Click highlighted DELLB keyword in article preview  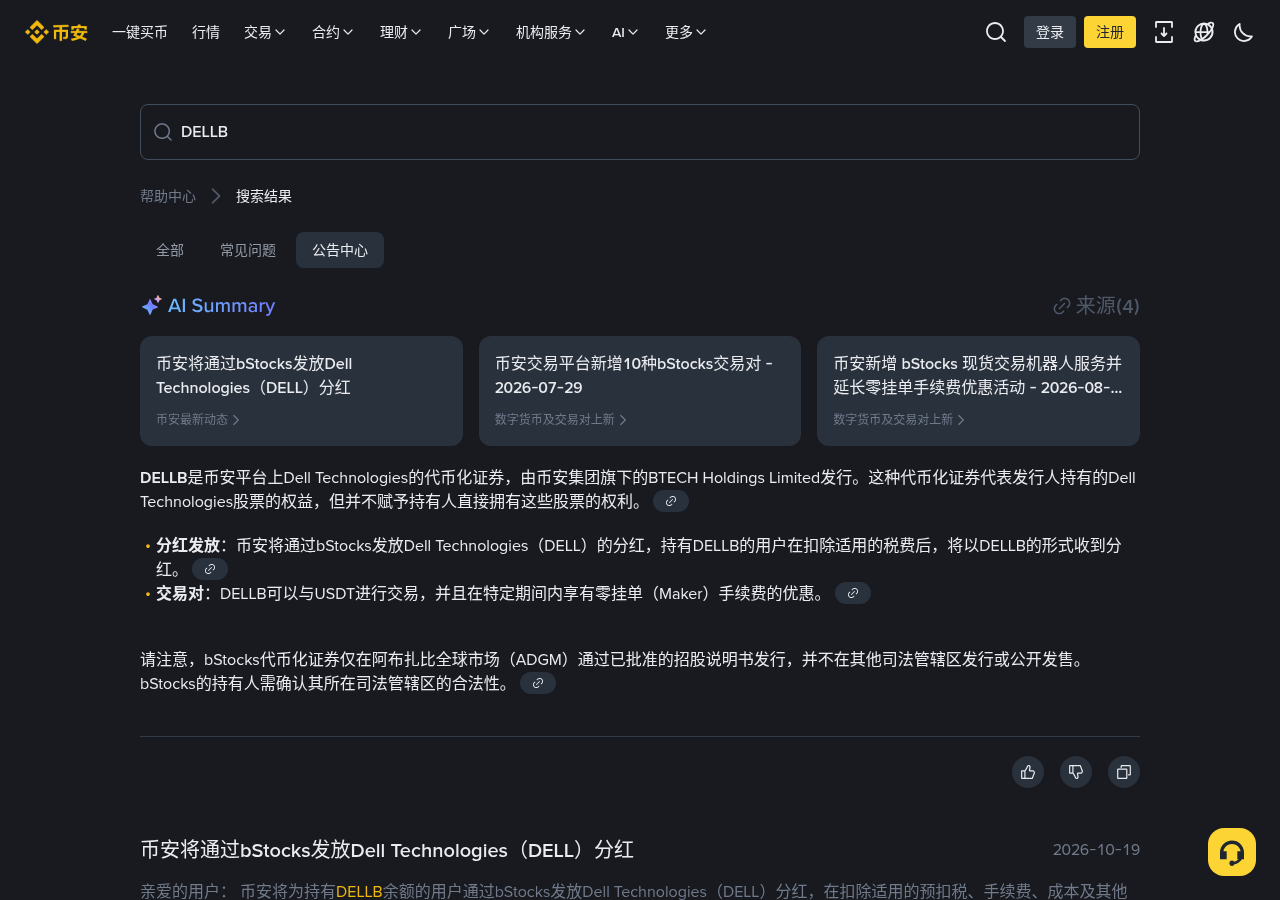359,891
